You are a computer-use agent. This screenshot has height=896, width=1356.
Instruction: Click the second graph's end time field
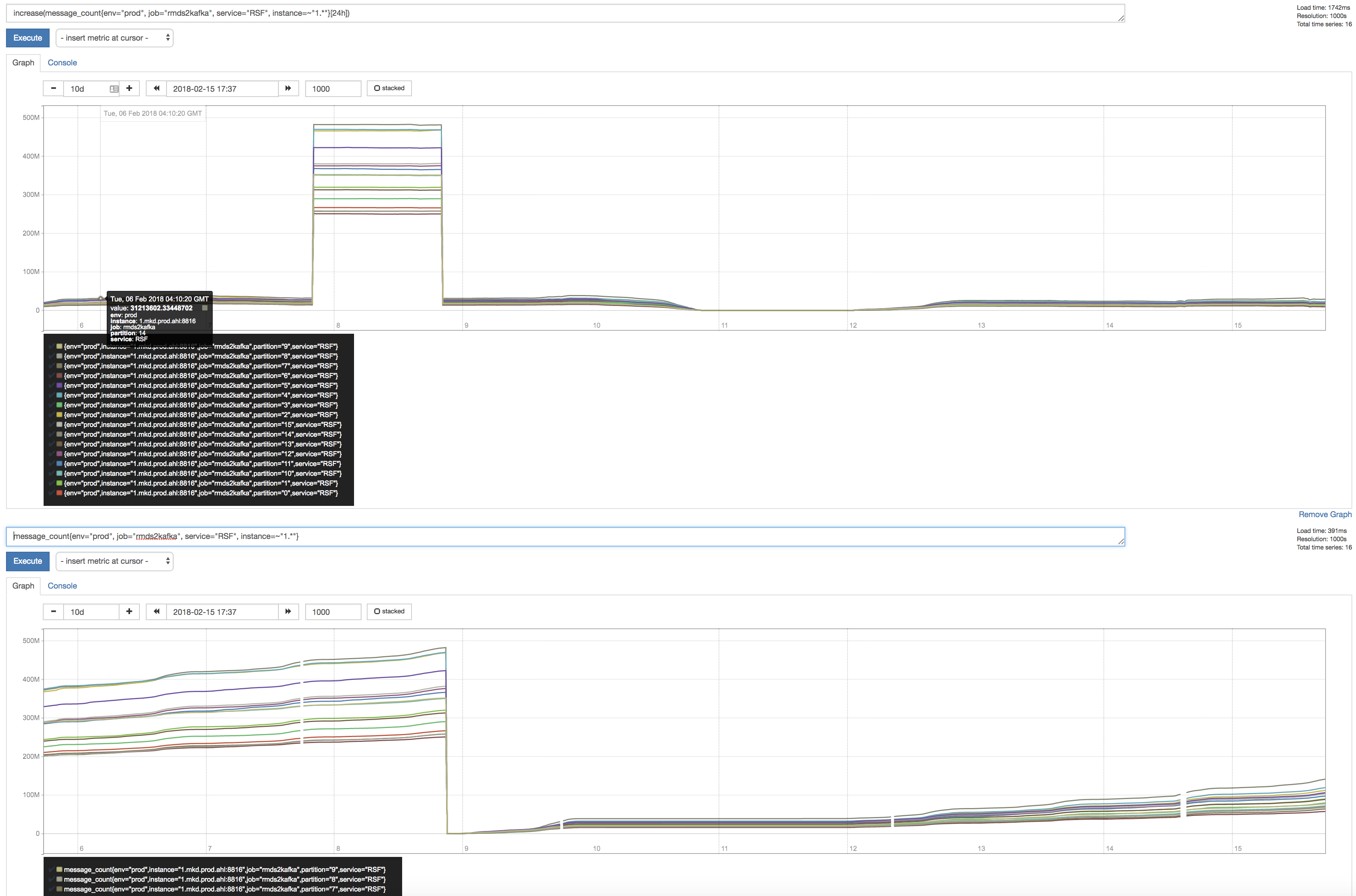click(222, 611)
